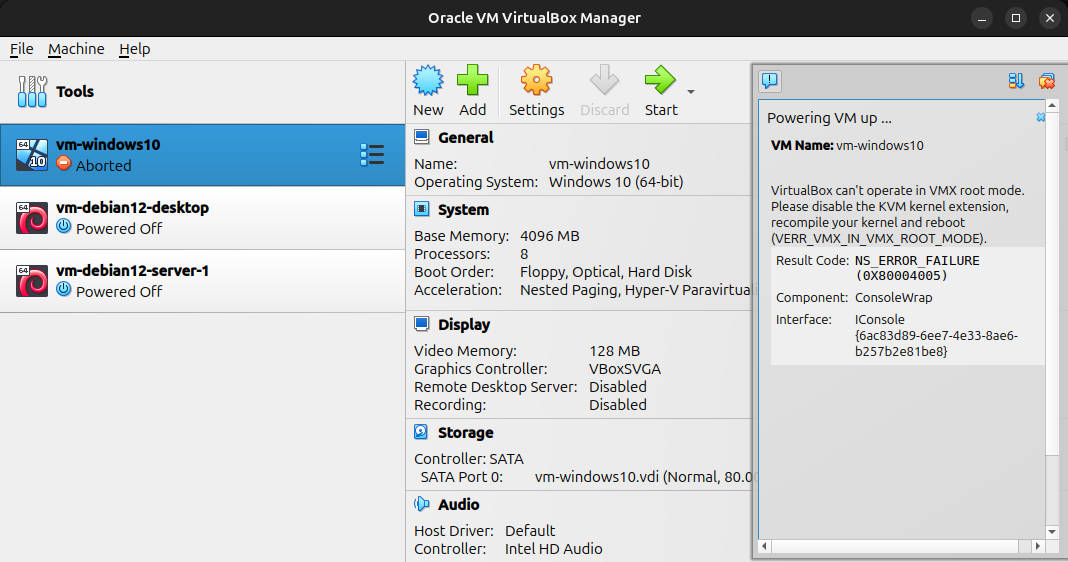Open the Help menu

[x=134, y=49]
